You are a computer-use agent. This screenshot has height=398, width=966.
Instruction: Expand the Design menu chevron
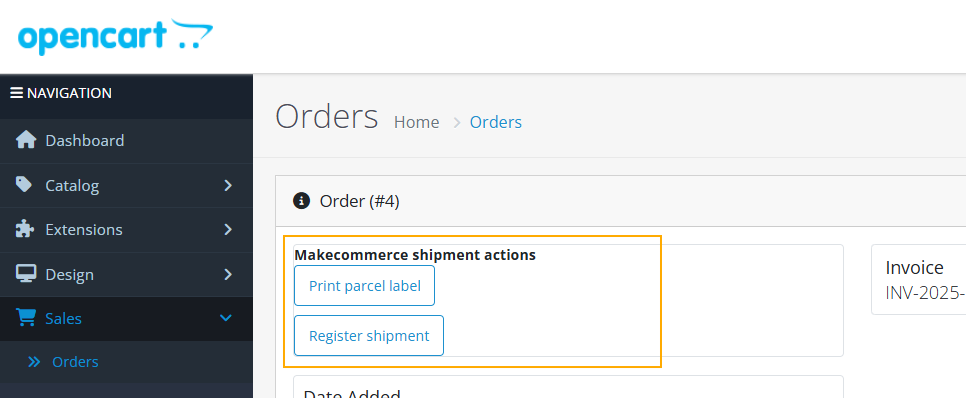228,274
